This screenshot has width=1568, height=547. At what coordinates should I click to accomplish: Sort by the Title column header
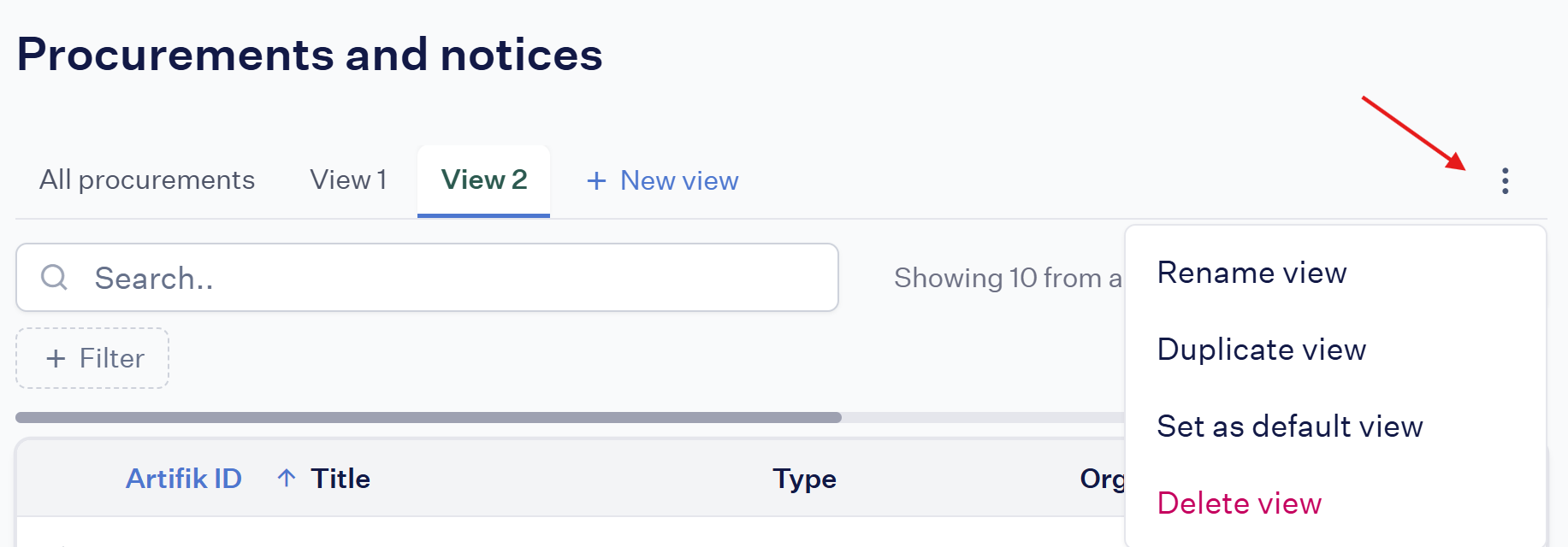click(340, 478)
